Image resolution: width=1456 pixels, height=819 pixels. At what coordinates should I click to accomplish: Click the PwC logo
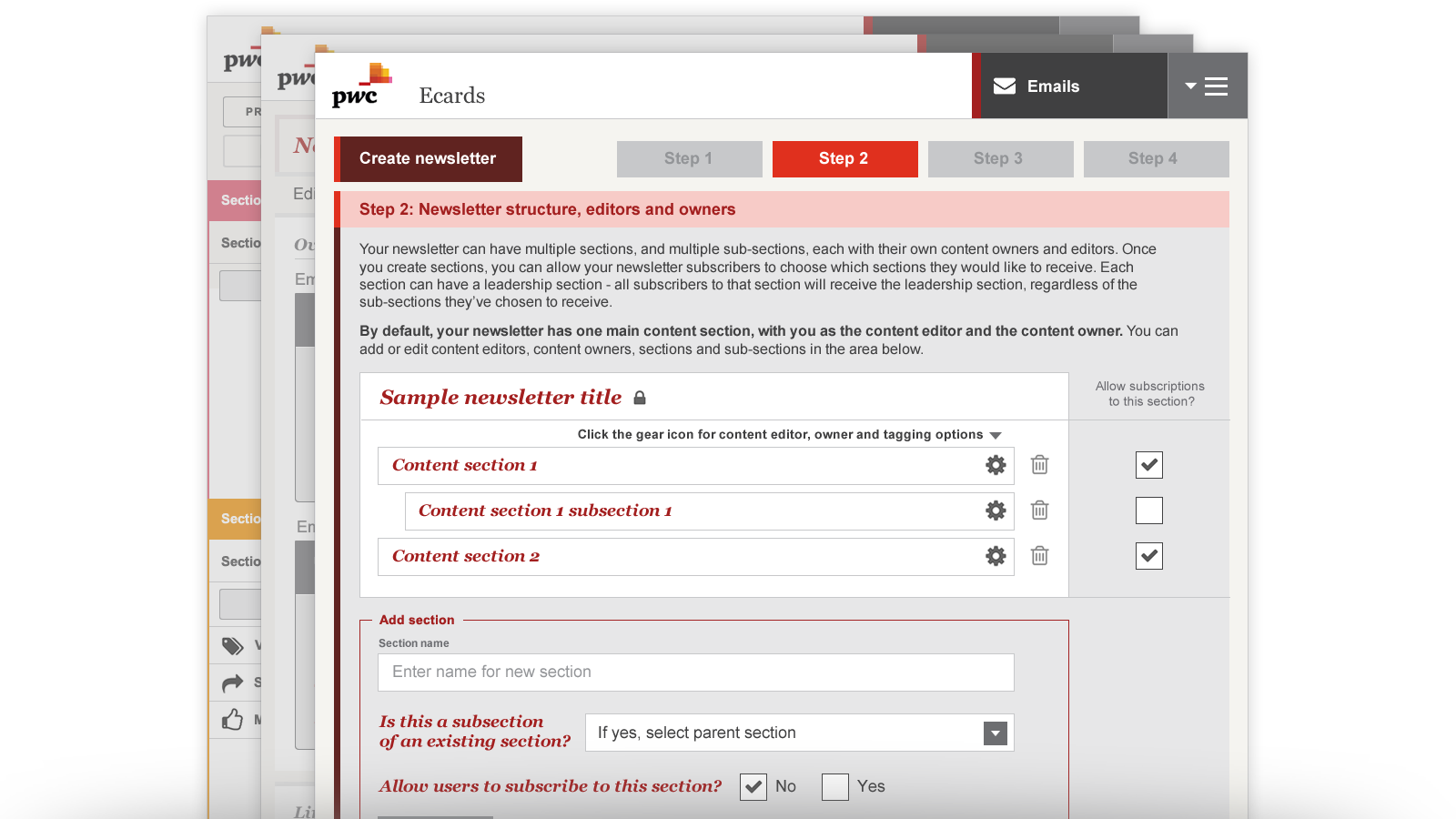(x=361, y=86)
